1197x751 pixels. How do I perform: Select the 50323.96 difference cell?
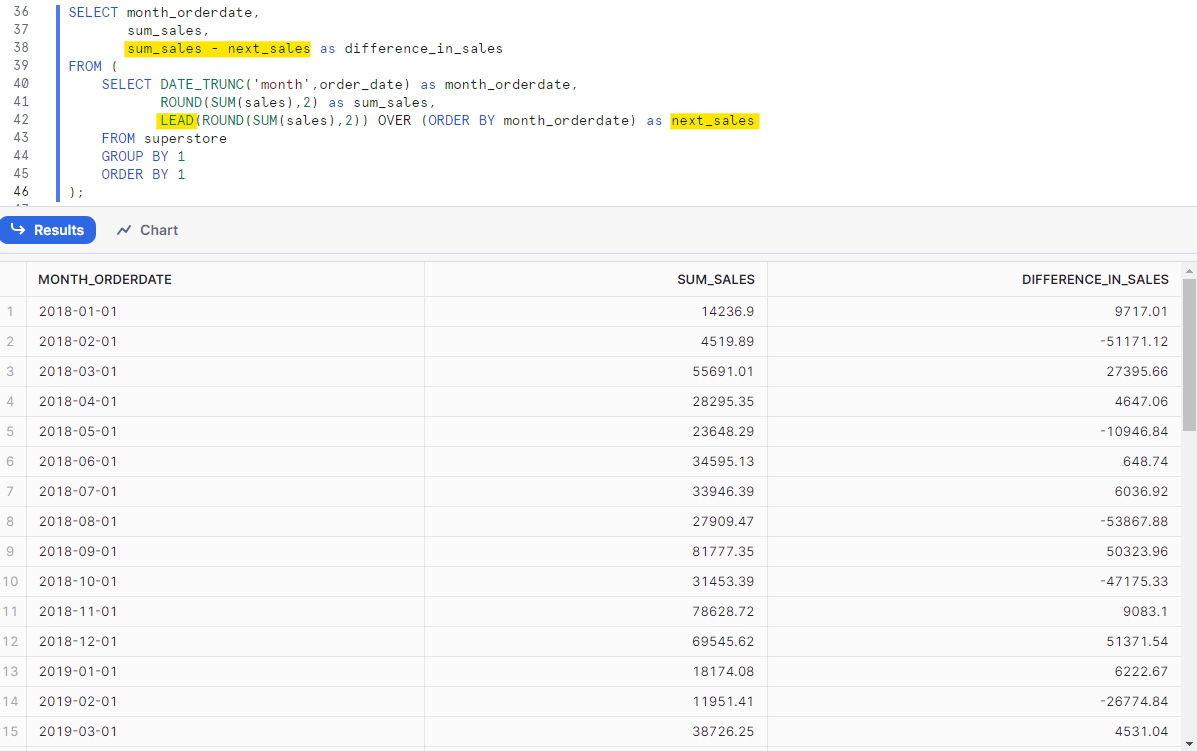click(1135, 551)
